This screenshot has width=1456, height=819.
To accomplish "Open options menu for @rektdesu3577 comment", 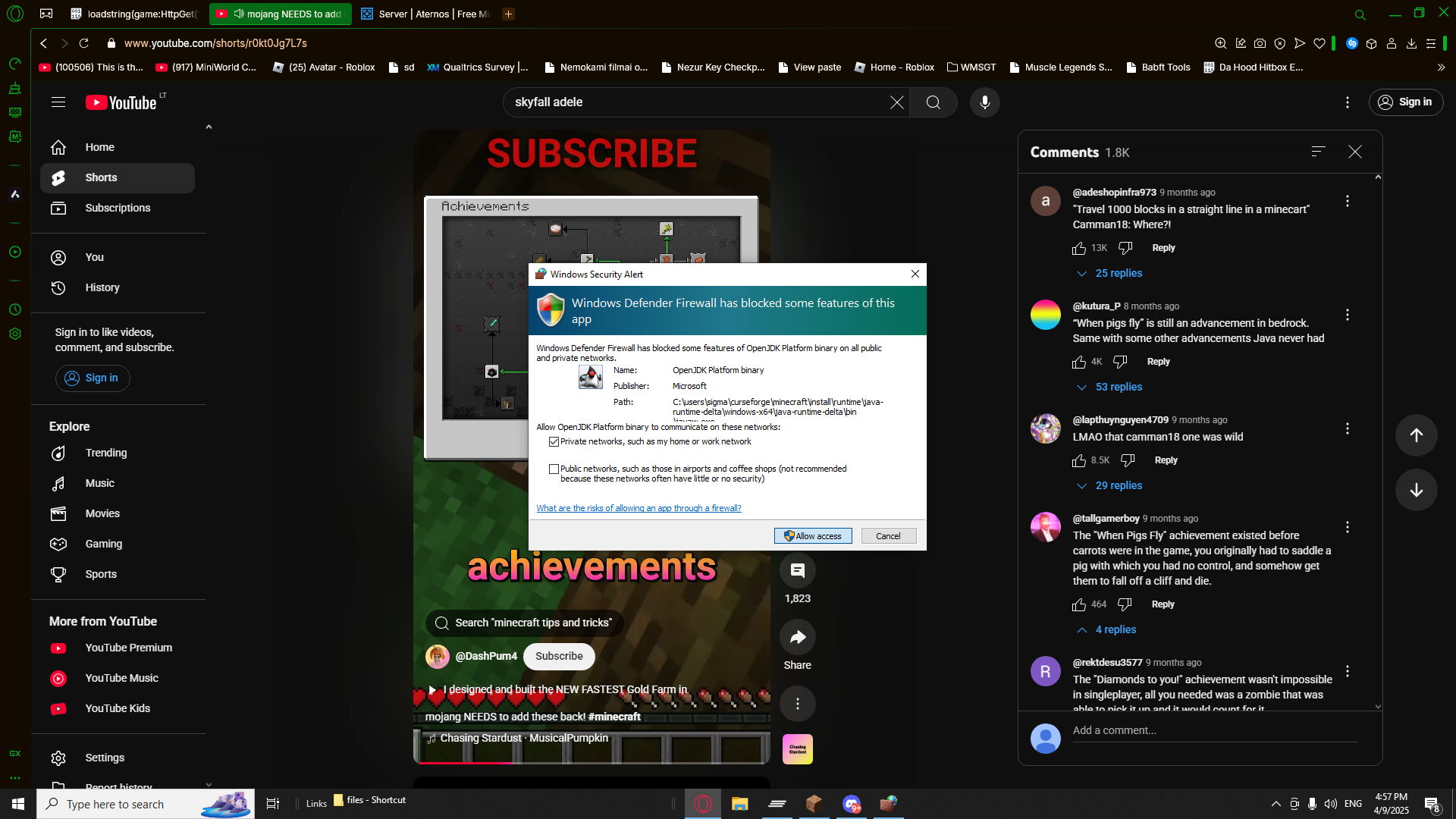I will coord(1348,671).
